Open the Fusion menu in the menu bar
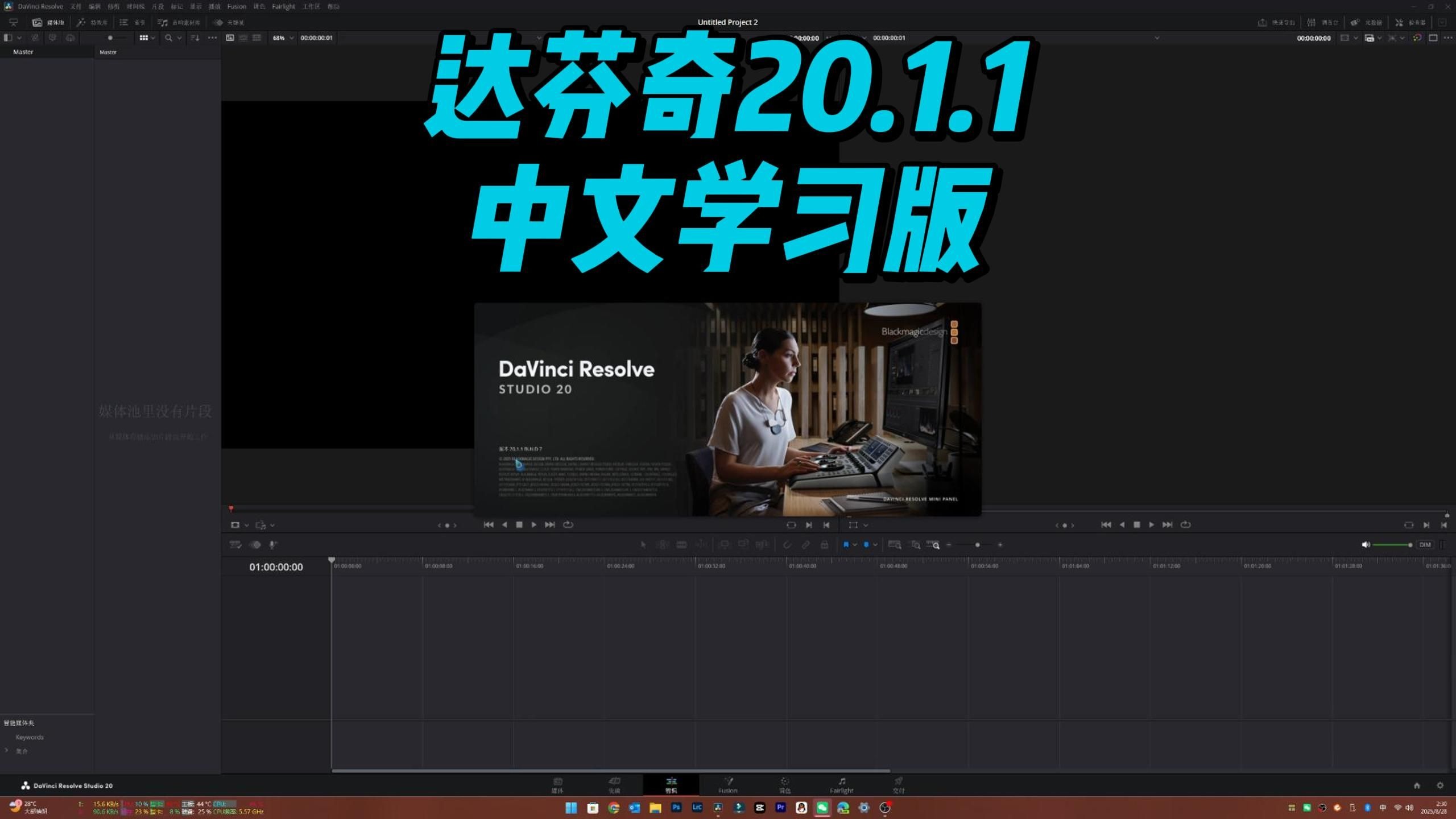The image size is (1456, 819). (237, 6)
